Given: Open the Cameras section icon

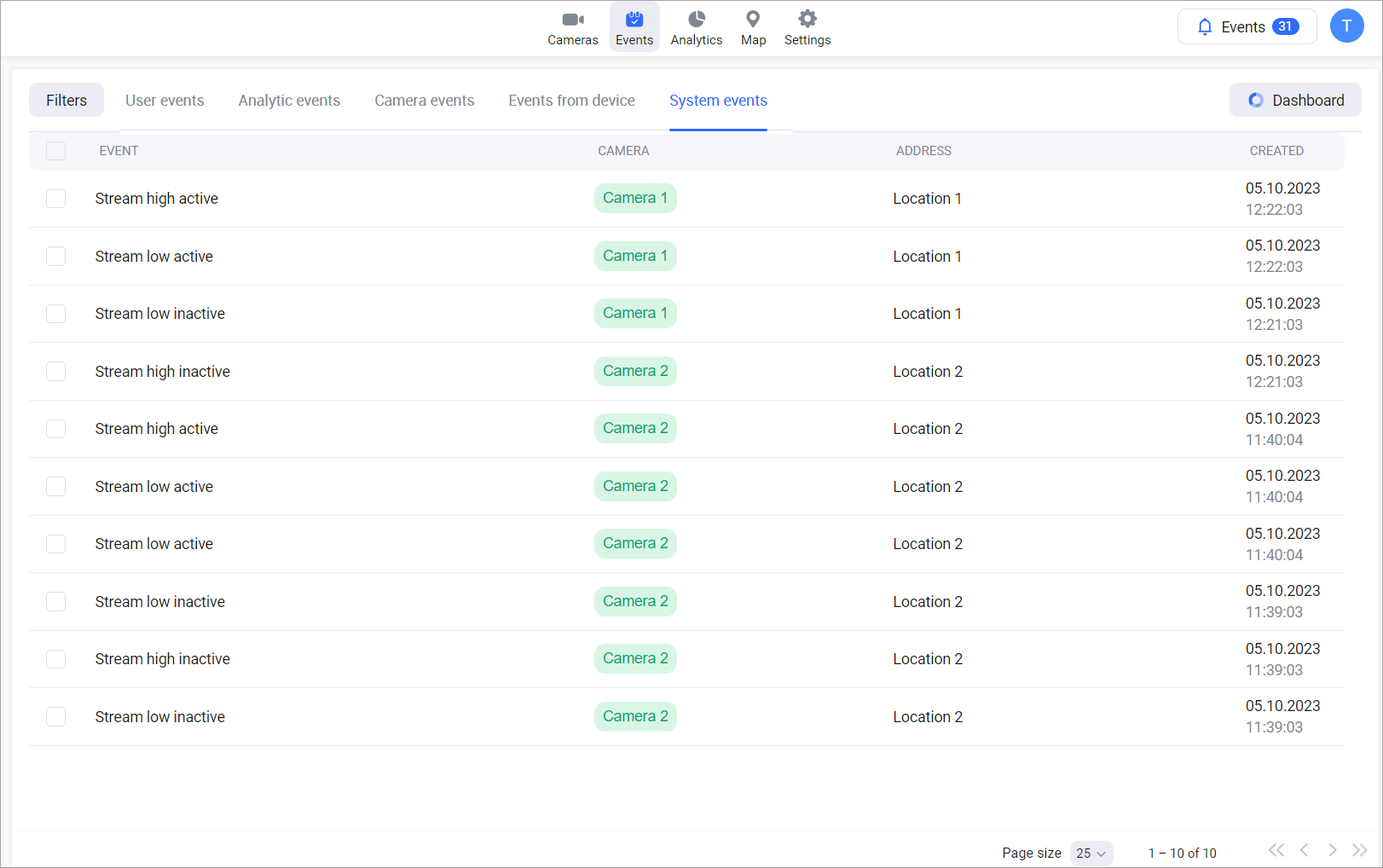Looking at the screenshot, I should (572, 20).
